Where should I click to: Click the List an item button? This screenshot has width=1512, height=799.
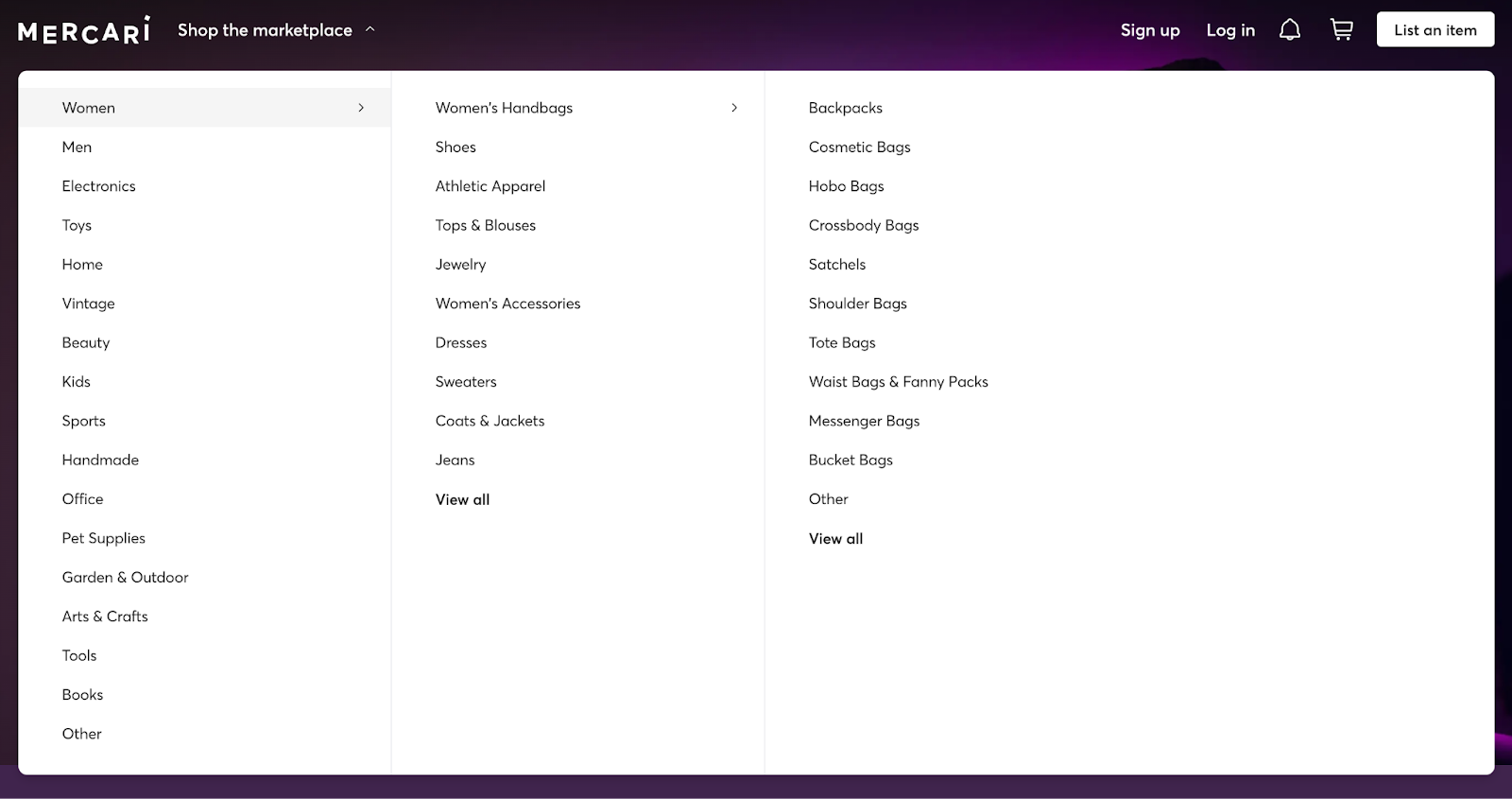coord(1435,30)
